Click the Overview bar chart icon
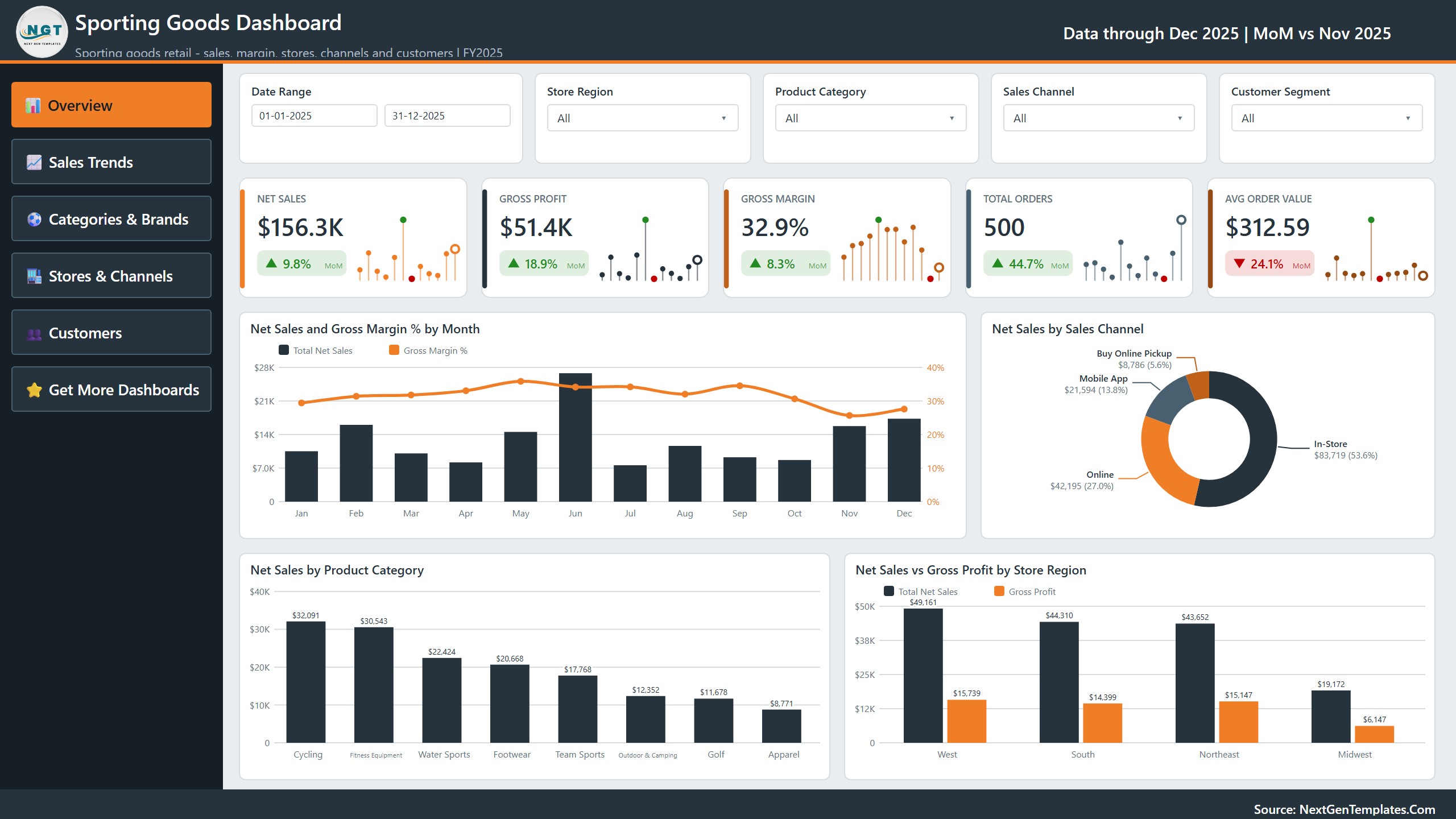The image size is (1456, 819). [x=33, y=105]
